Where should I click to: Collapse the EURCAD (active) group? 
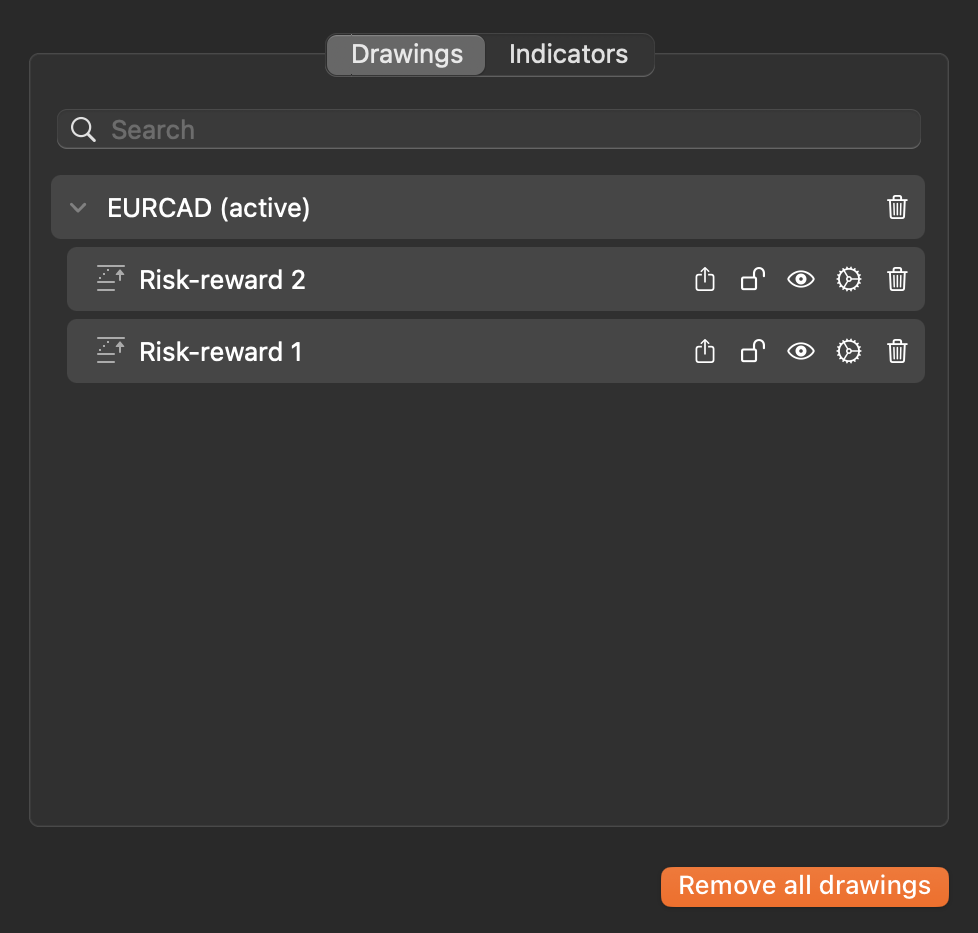pyautogui.click(x=78, y=207)
